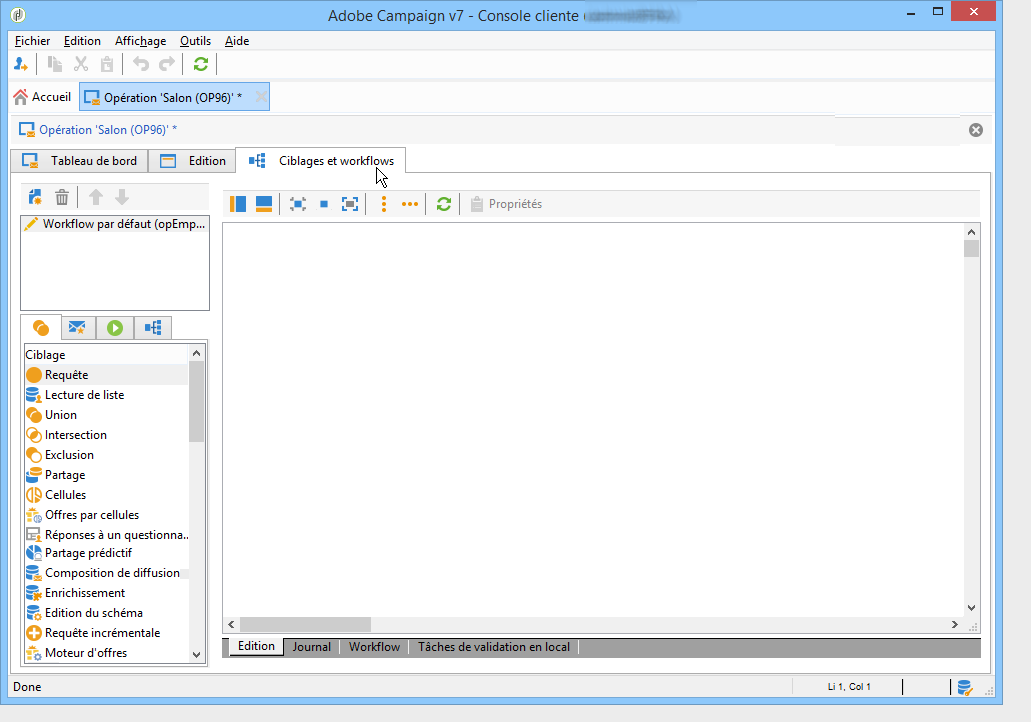Viewport: 1031px width, 722px height.
Task: Select the Cellules activity
Action: point(107,494)
